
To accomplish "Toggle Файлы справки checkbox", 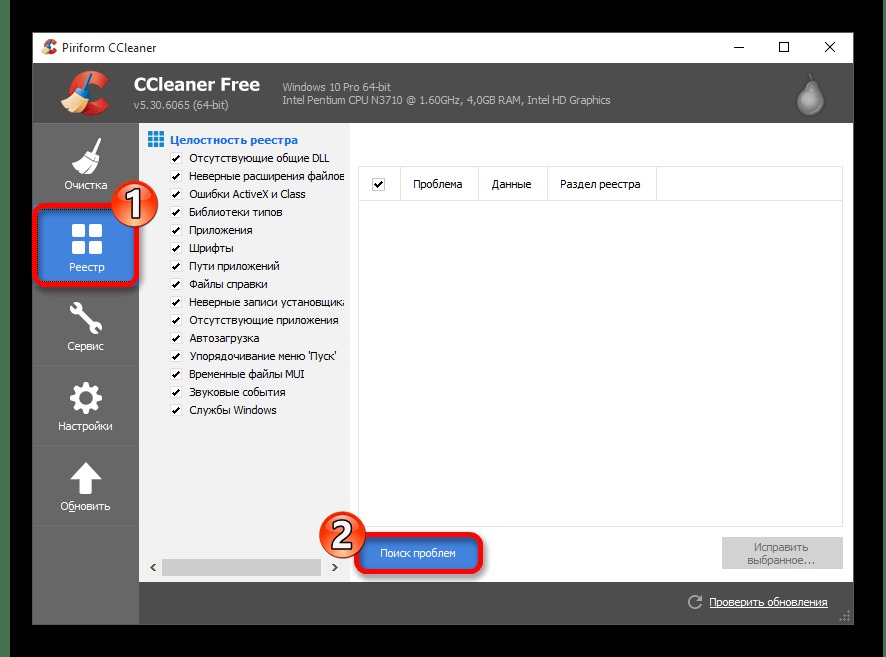I will pos(176,284).
